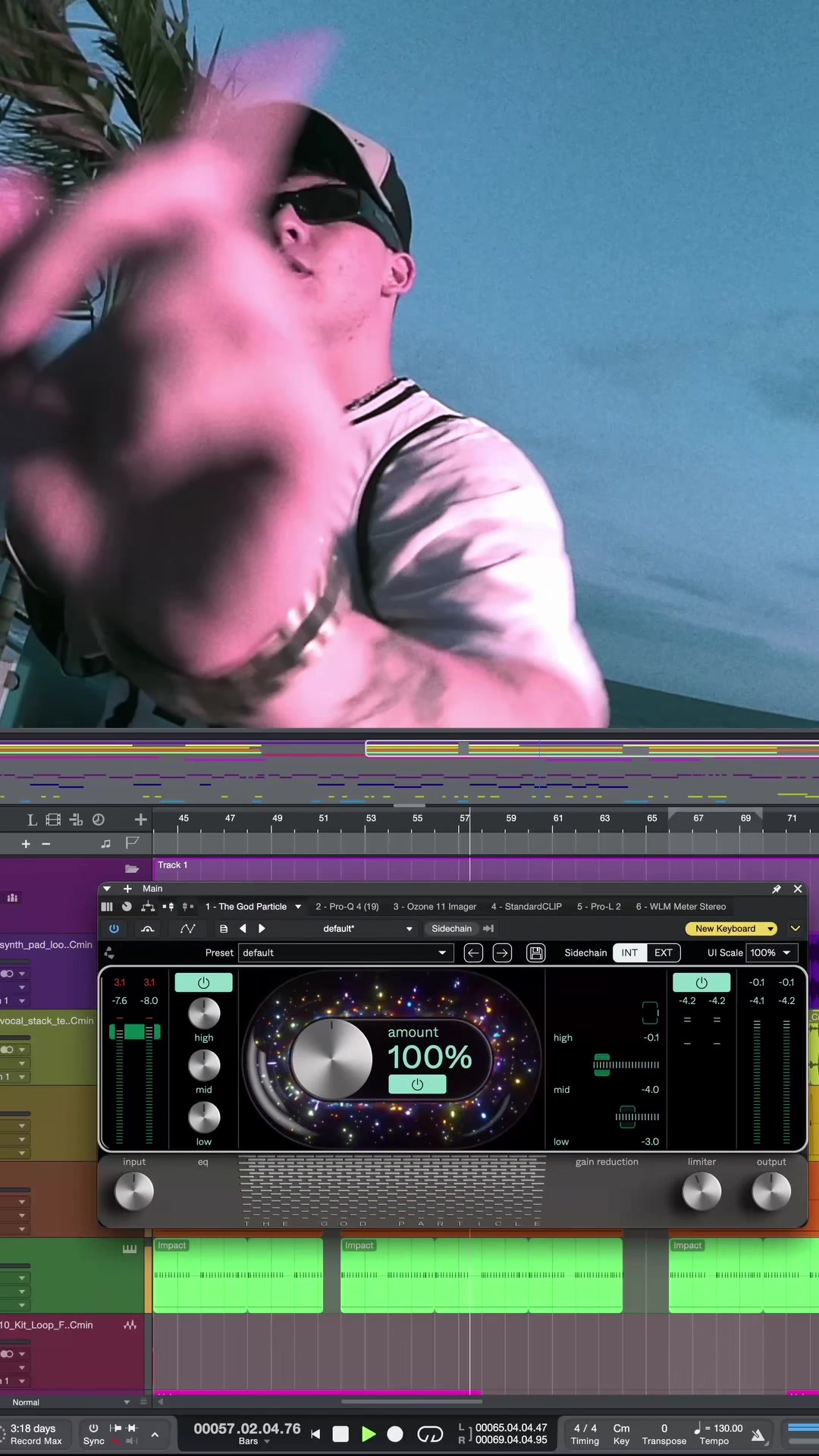This screenshot has width=819, height=1456.
Task: Redo with the right arrow button
Action: click(502, 952)
